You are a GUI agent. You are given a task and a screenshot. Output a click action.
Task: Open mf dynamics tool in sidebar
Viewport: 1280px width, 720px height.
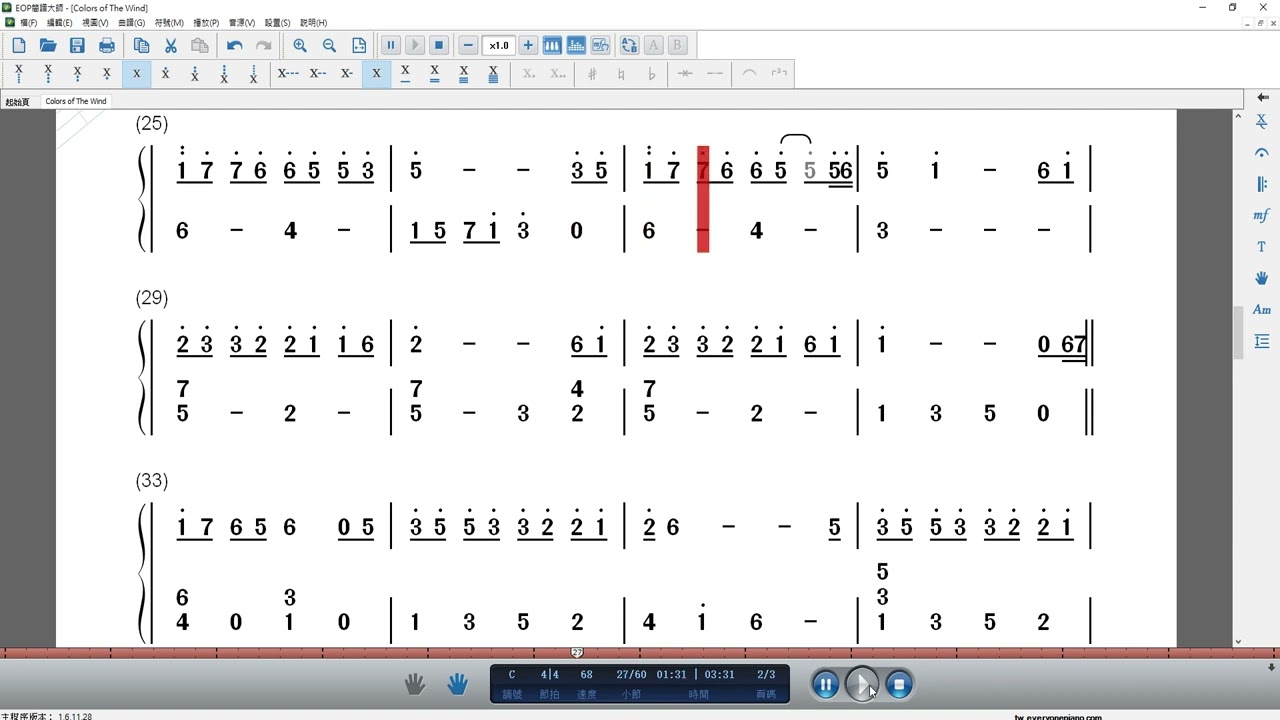[1262, 215]
